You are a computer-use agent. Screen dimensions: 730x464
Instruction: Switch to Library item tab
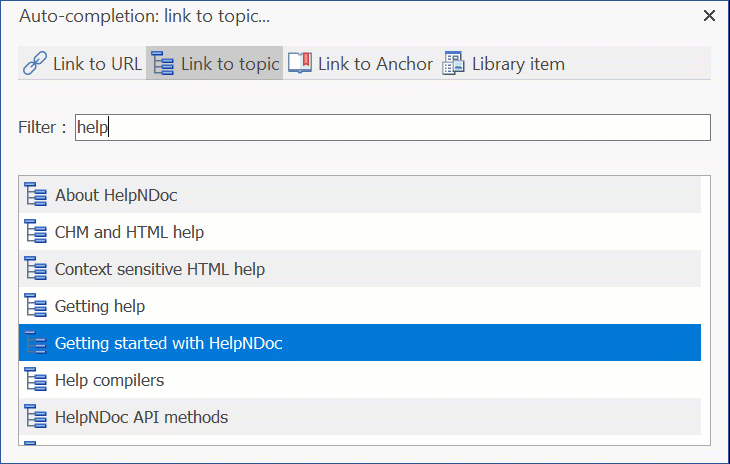503,63
